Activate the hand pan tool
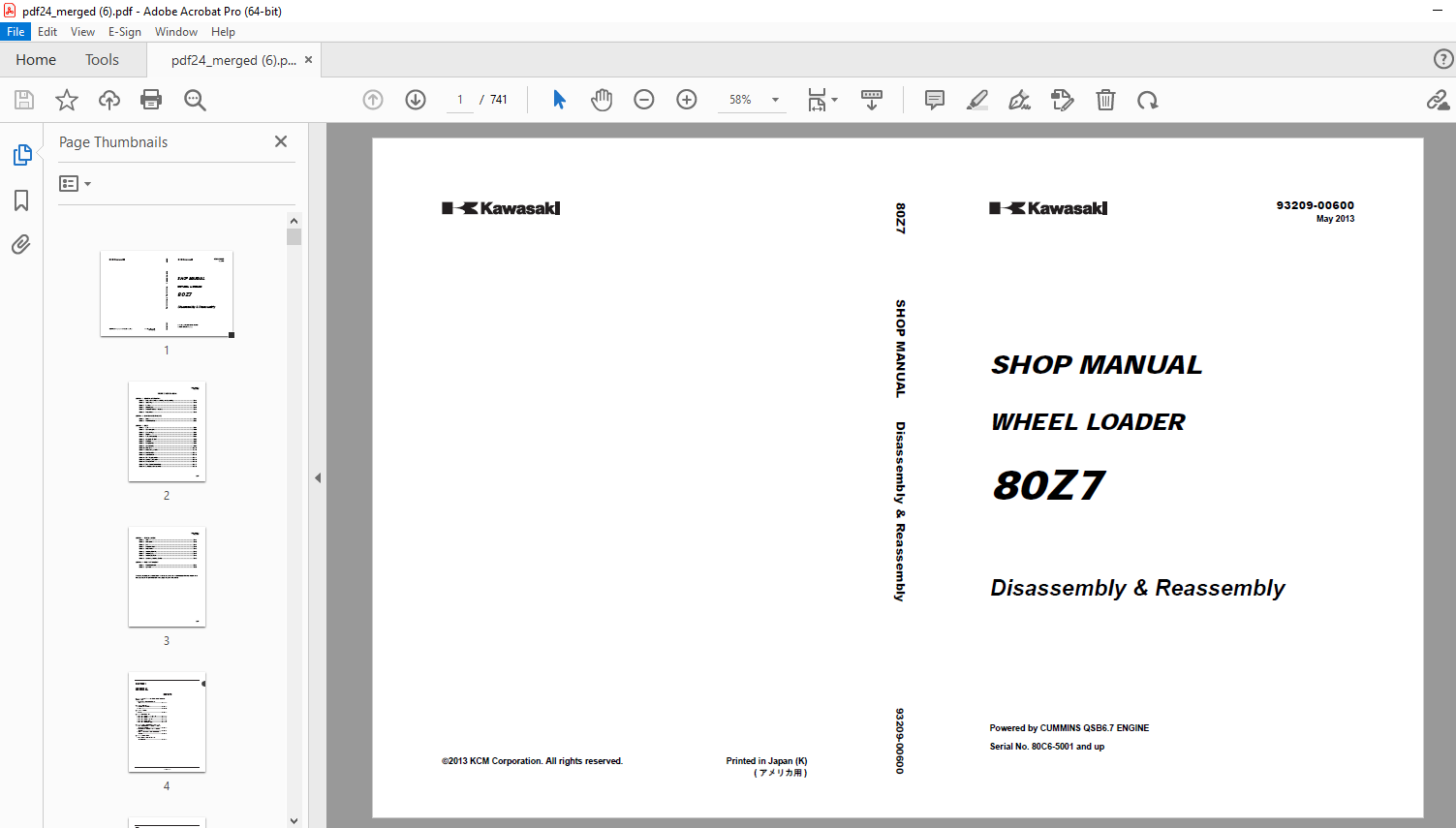 (x=602, y=100)
